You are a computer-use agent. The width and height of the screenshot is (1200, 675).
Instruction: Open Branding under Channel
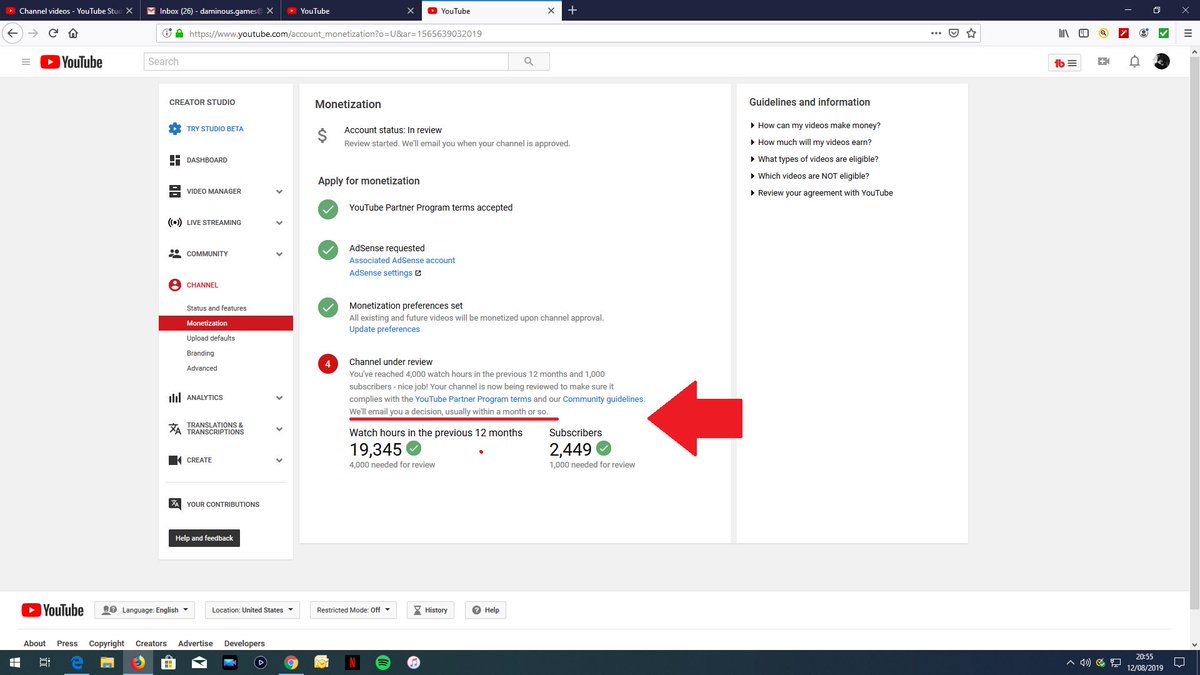point(200,353)
